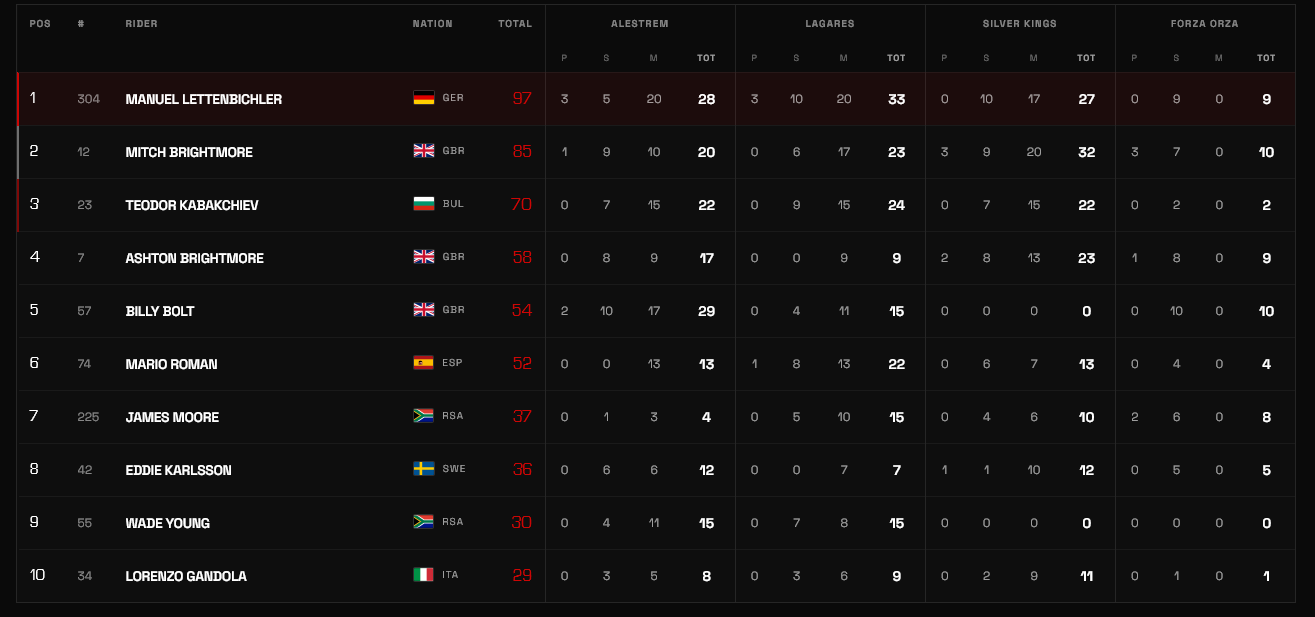1315x617 pixels.
Task: Click the FORZA ORZA round header
Action: [1205, 24]
